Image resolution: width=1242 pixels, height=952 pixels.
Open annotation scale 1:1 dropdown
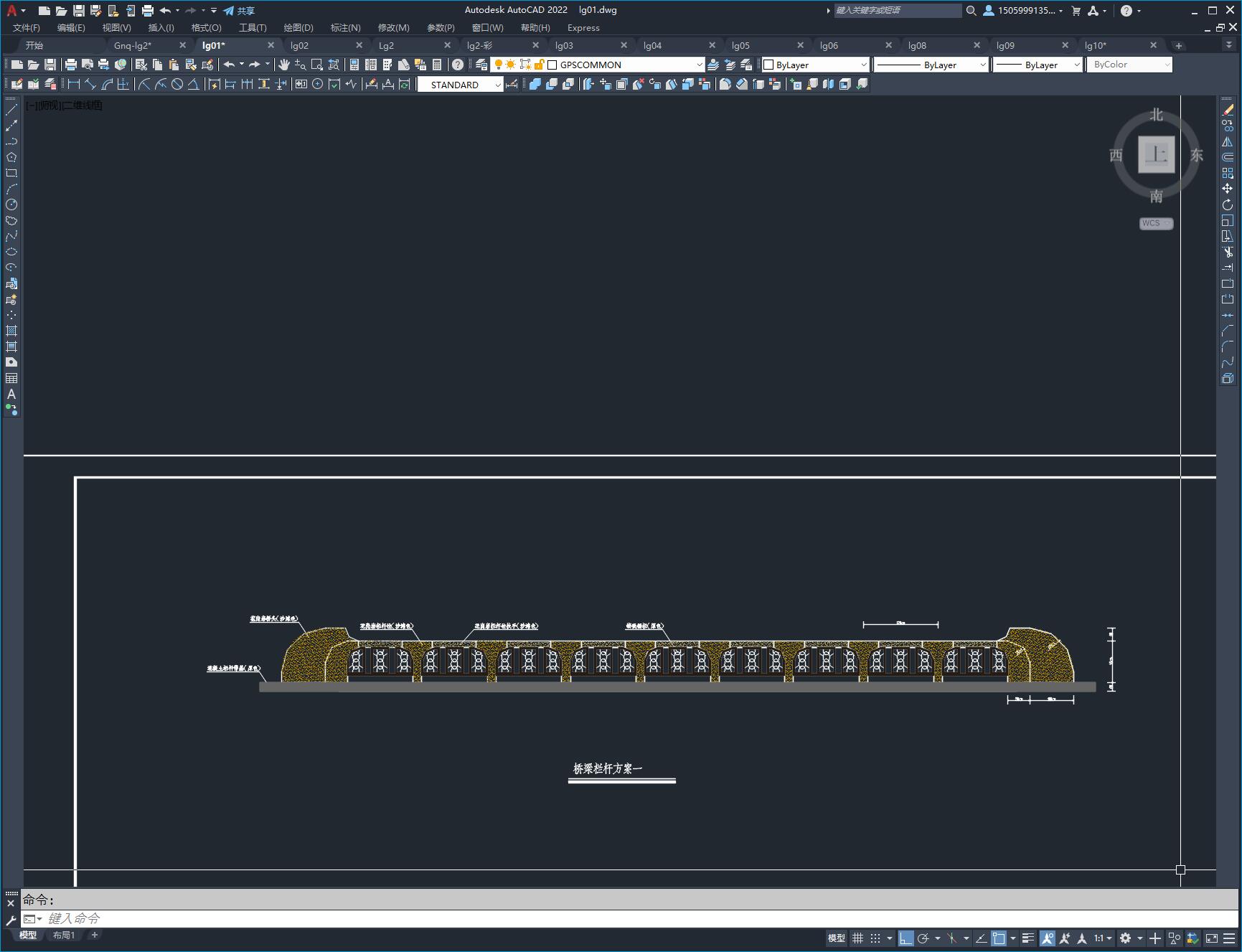click(x=1103, y=938)
